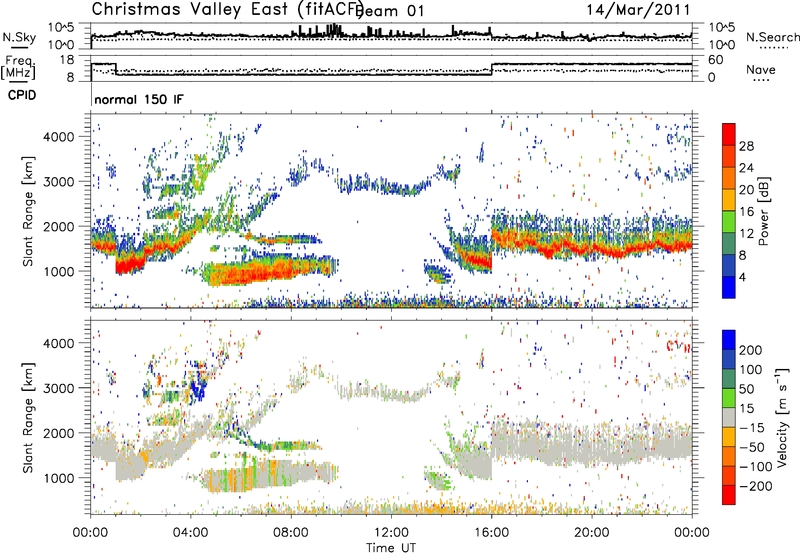
Task: Click the "04:00" time axis label
Action: pyautogui.click(x=191, y=533)
